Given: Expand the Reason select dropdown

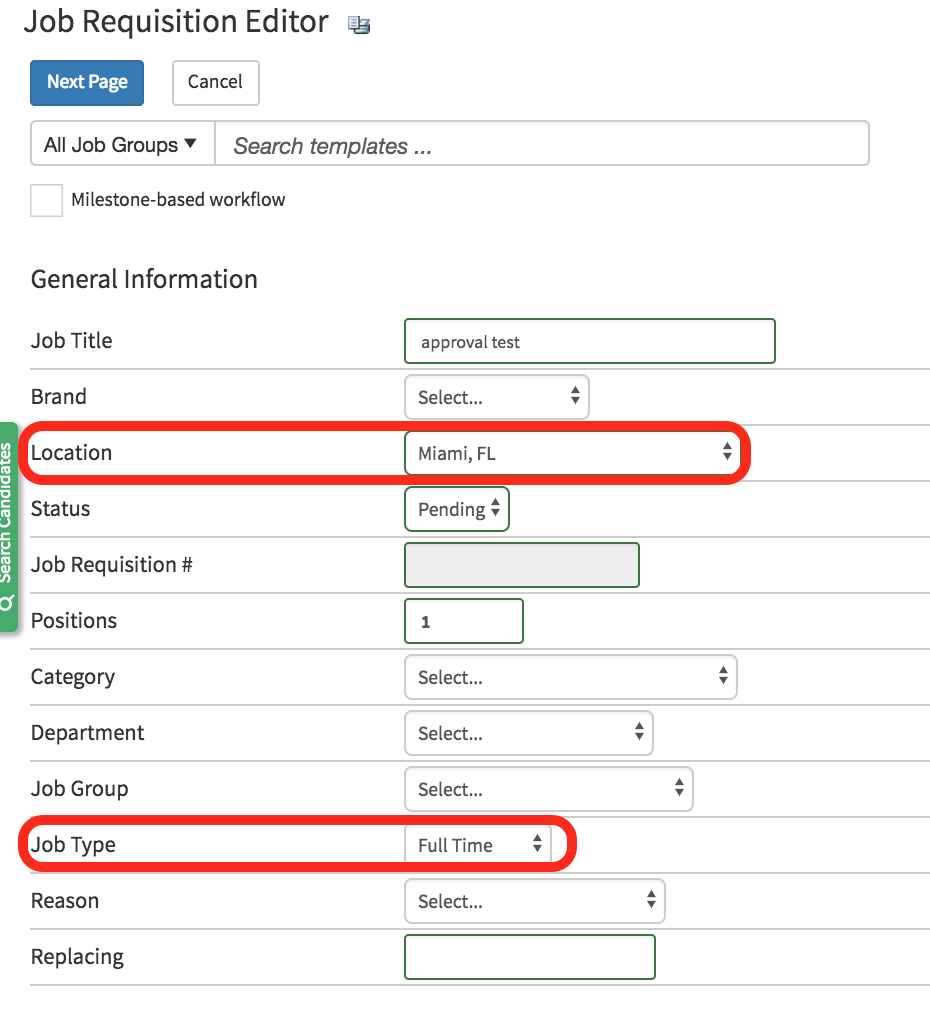Looking at the screenshot, I should (x=534, y=901).
